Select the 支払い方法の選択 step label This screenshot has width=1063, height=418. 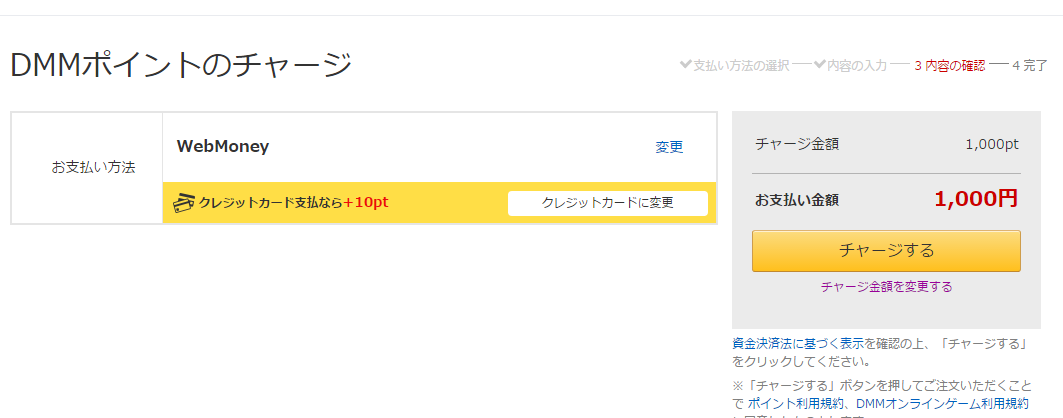click(741, 66)
